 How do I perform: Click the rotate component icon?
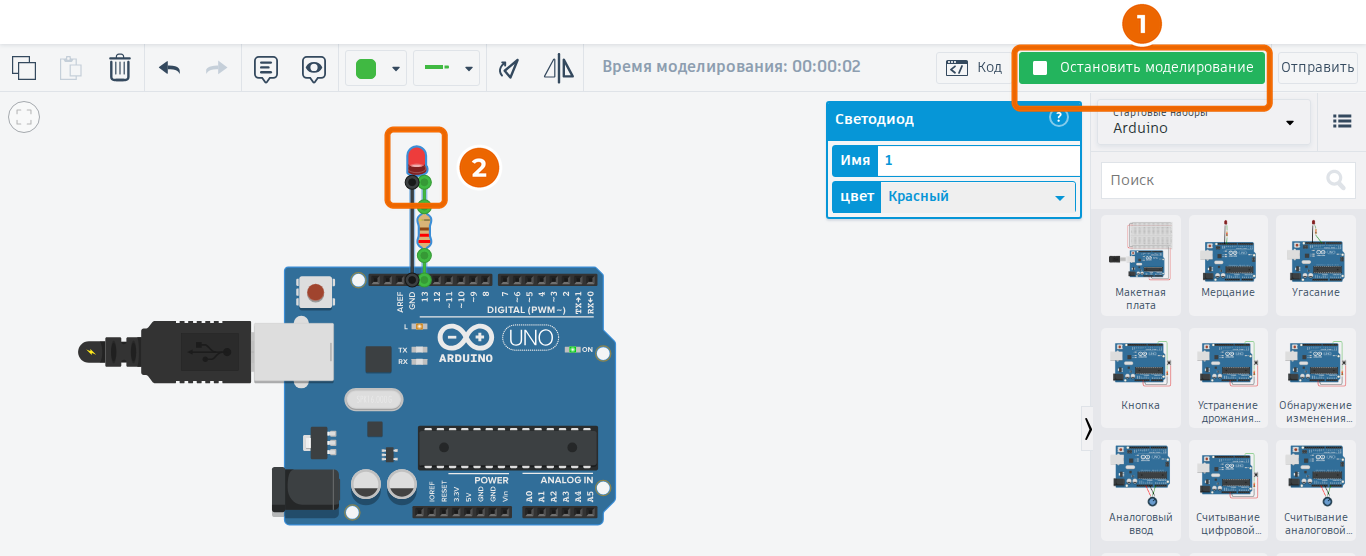pyautogui.click(x=510, y=68)
